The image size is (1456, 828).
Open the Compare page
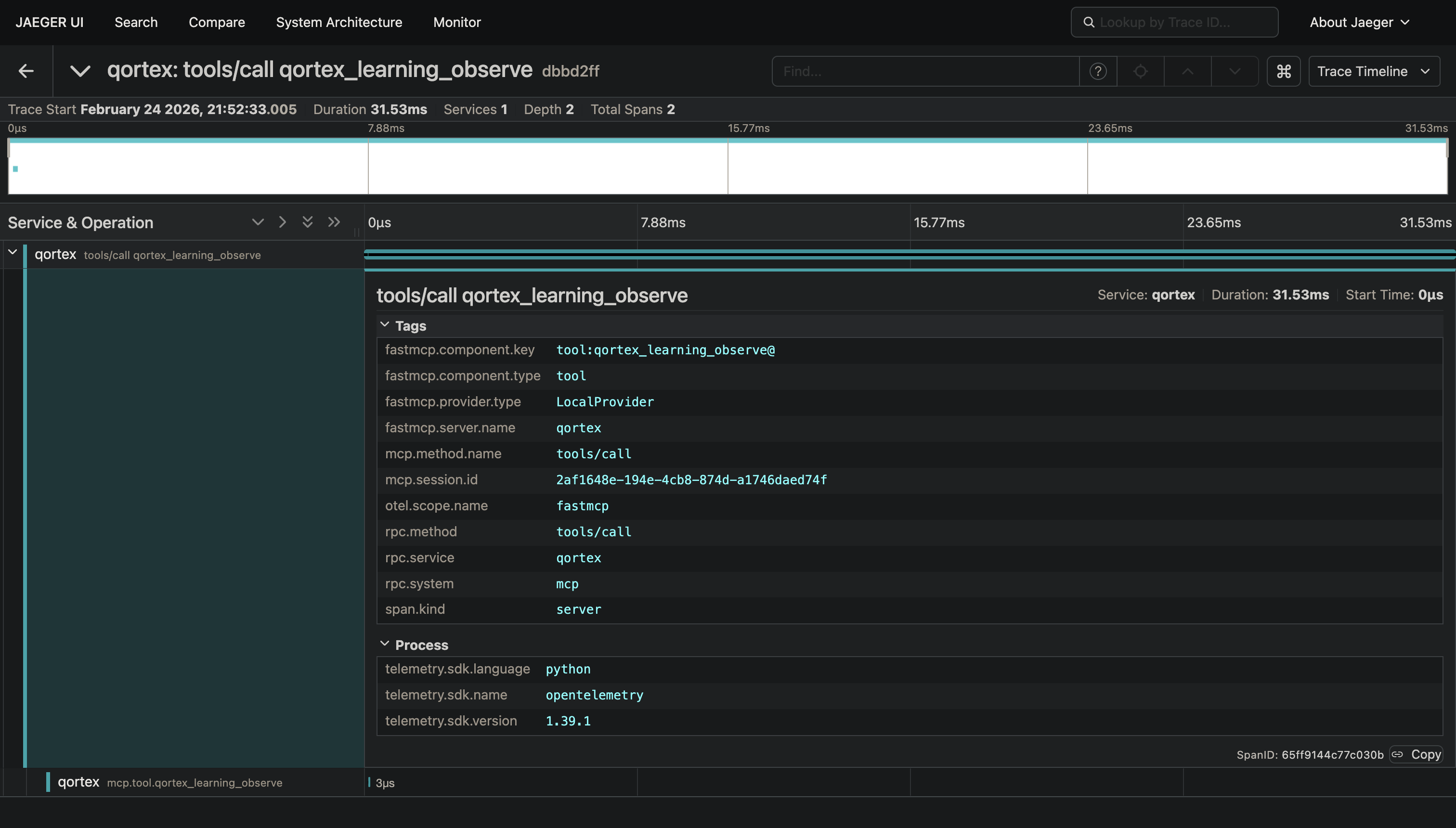(x=217, y=22)
